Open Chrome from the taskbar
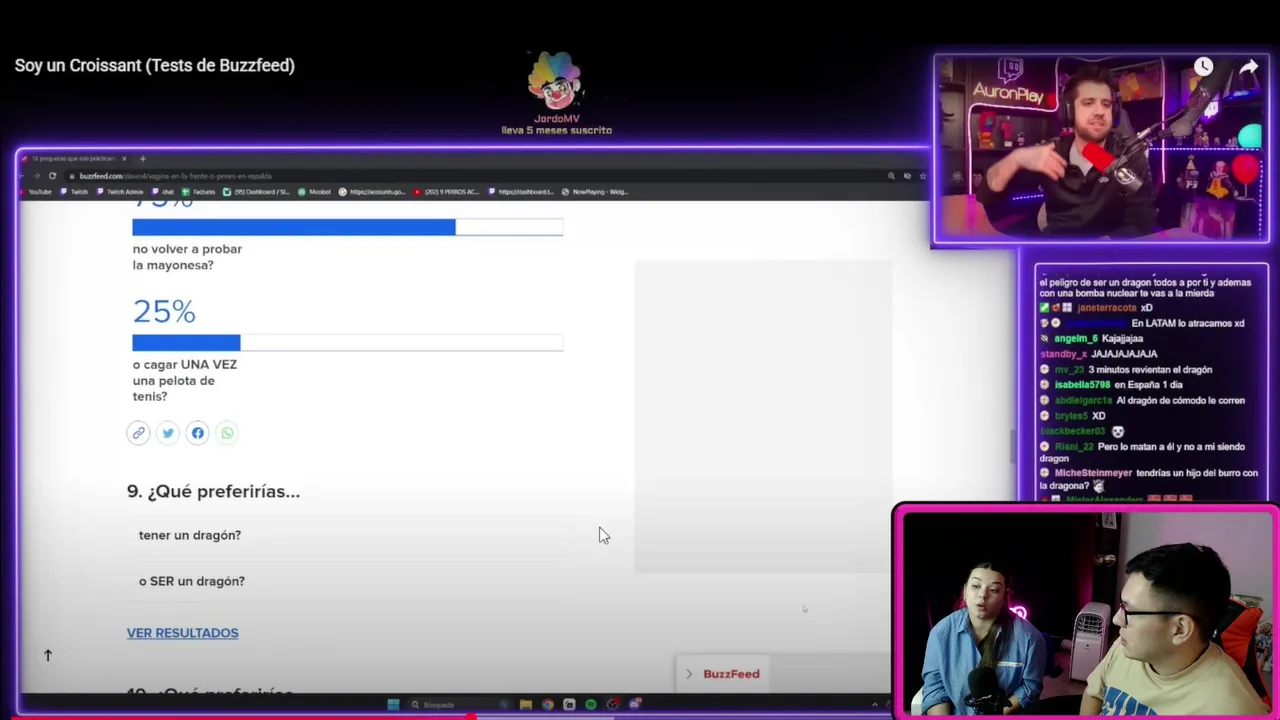The height and width of the screenshot is (720, 1280). pos(547,704)
